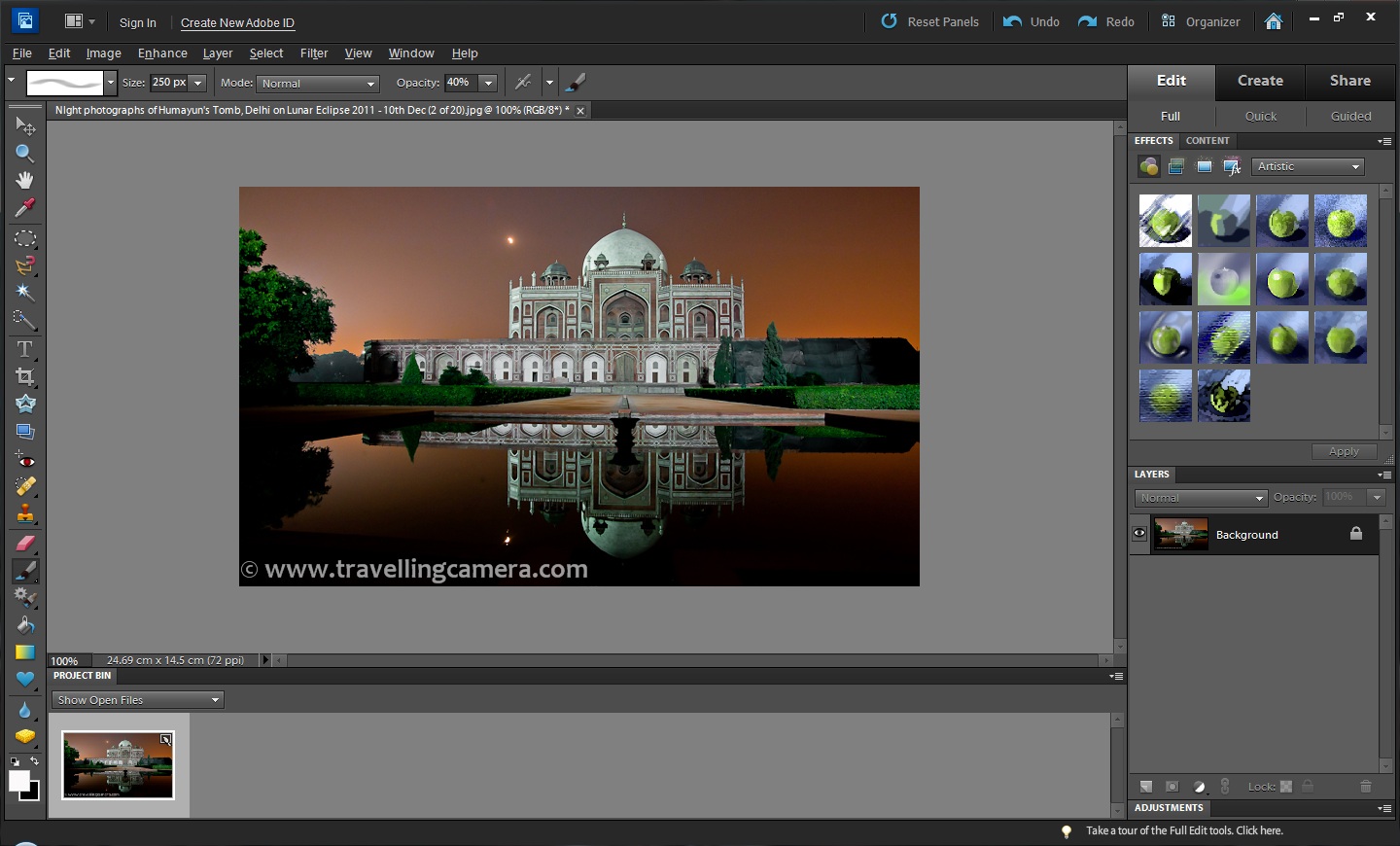Select the Zoom tool

pyautogui.click(x=24, y=153)
